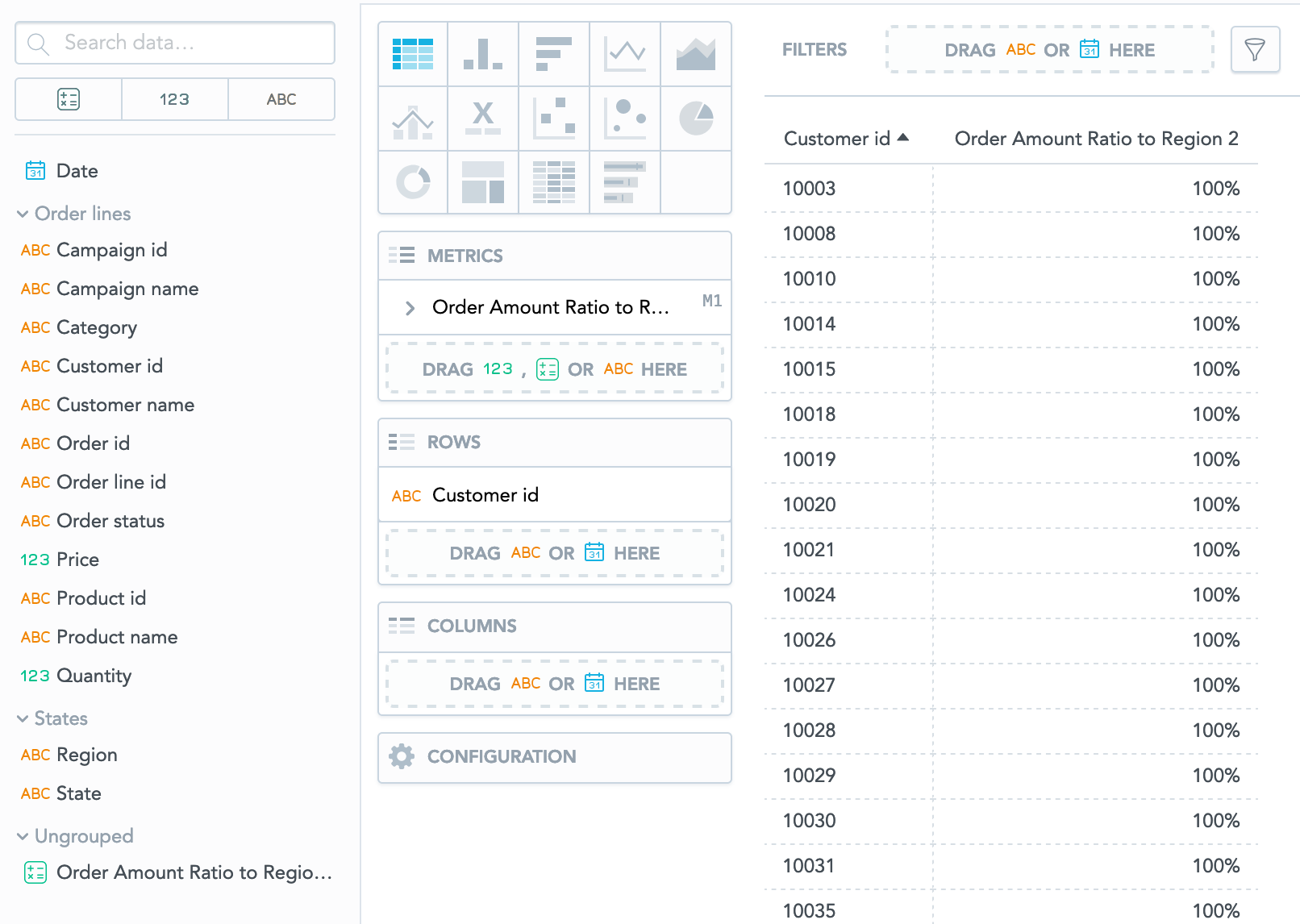Select the calculated fields calculator icon
The height and width of the screenshot is (924, 1300).
(68, 98)
